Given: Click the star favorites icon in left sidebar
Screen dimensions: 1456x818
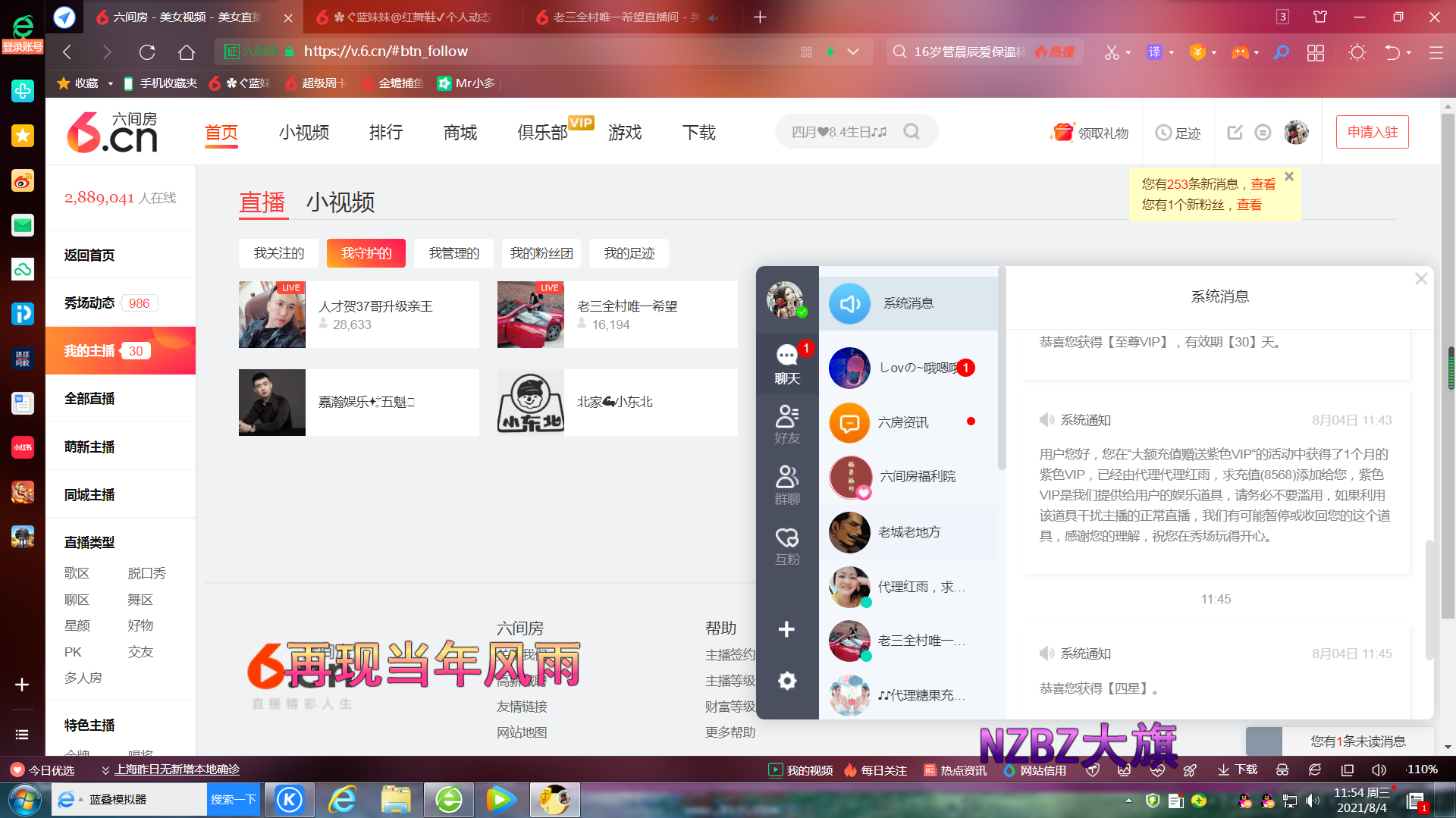Looking at the screenshot, I should click(23, 136).
